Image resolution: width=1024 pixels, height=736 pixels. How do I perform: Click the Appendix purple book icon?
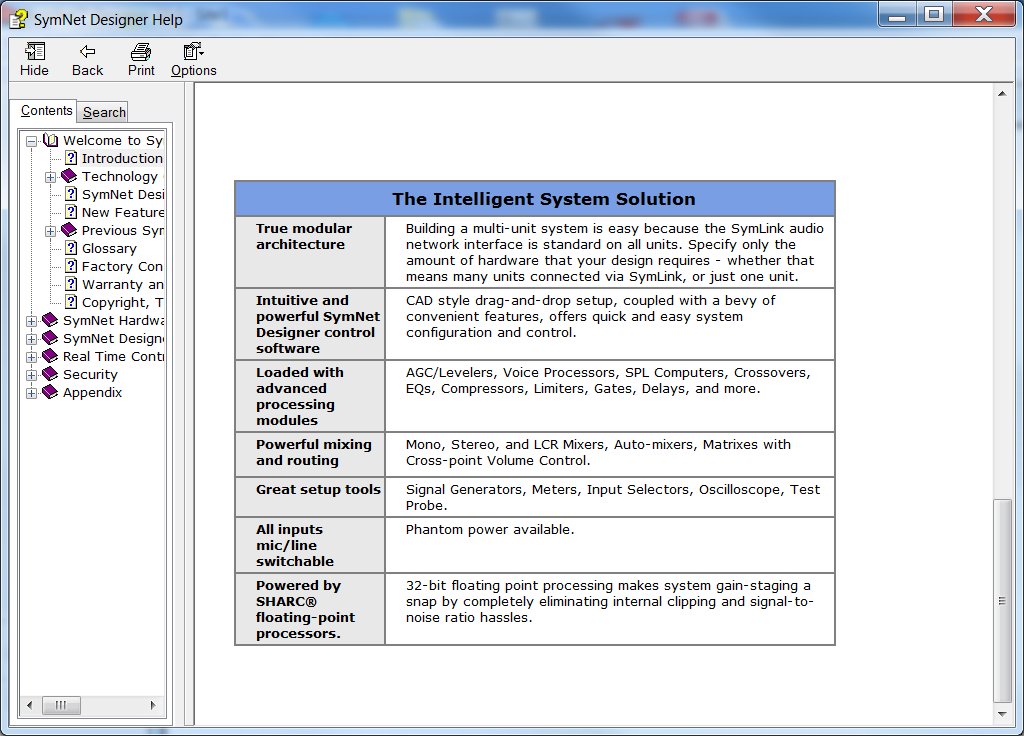(x=50, y=392)
